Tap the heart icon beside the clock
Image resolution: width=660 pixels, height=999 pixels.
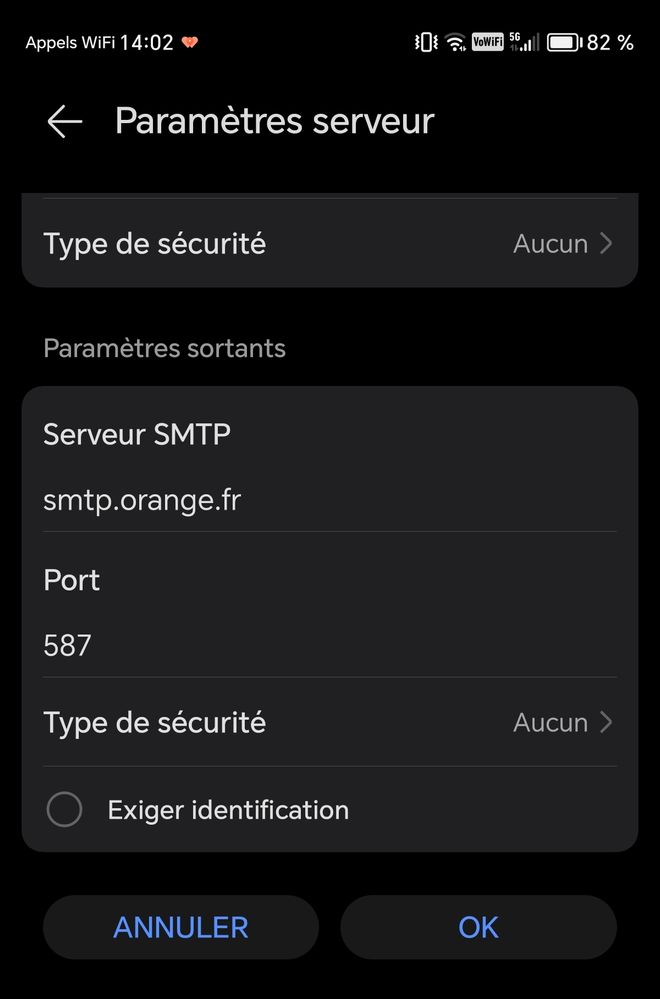click(189, 43)
